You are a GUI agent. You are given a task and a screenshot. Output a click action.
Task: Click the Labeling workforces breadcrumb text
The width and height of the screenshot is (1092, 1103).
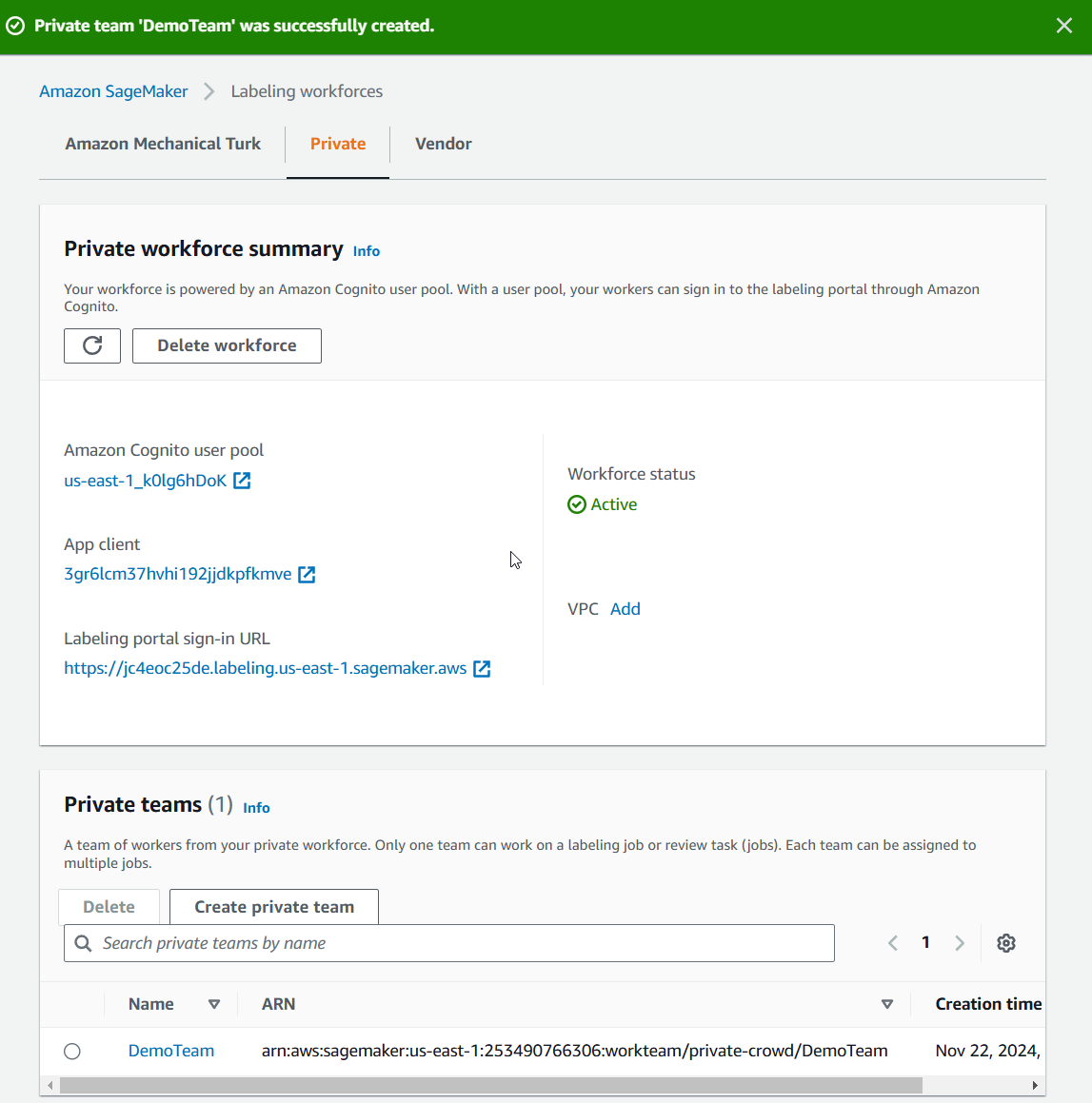[307, 91]
